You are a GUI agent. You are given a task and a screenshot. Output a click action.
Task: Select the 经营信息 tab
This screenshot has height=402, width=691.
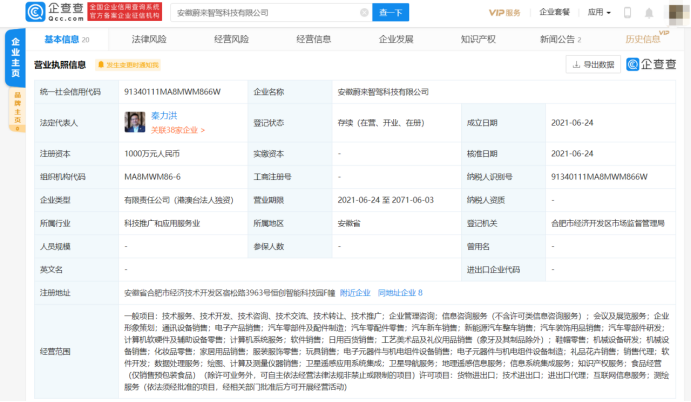click(314, 39)
